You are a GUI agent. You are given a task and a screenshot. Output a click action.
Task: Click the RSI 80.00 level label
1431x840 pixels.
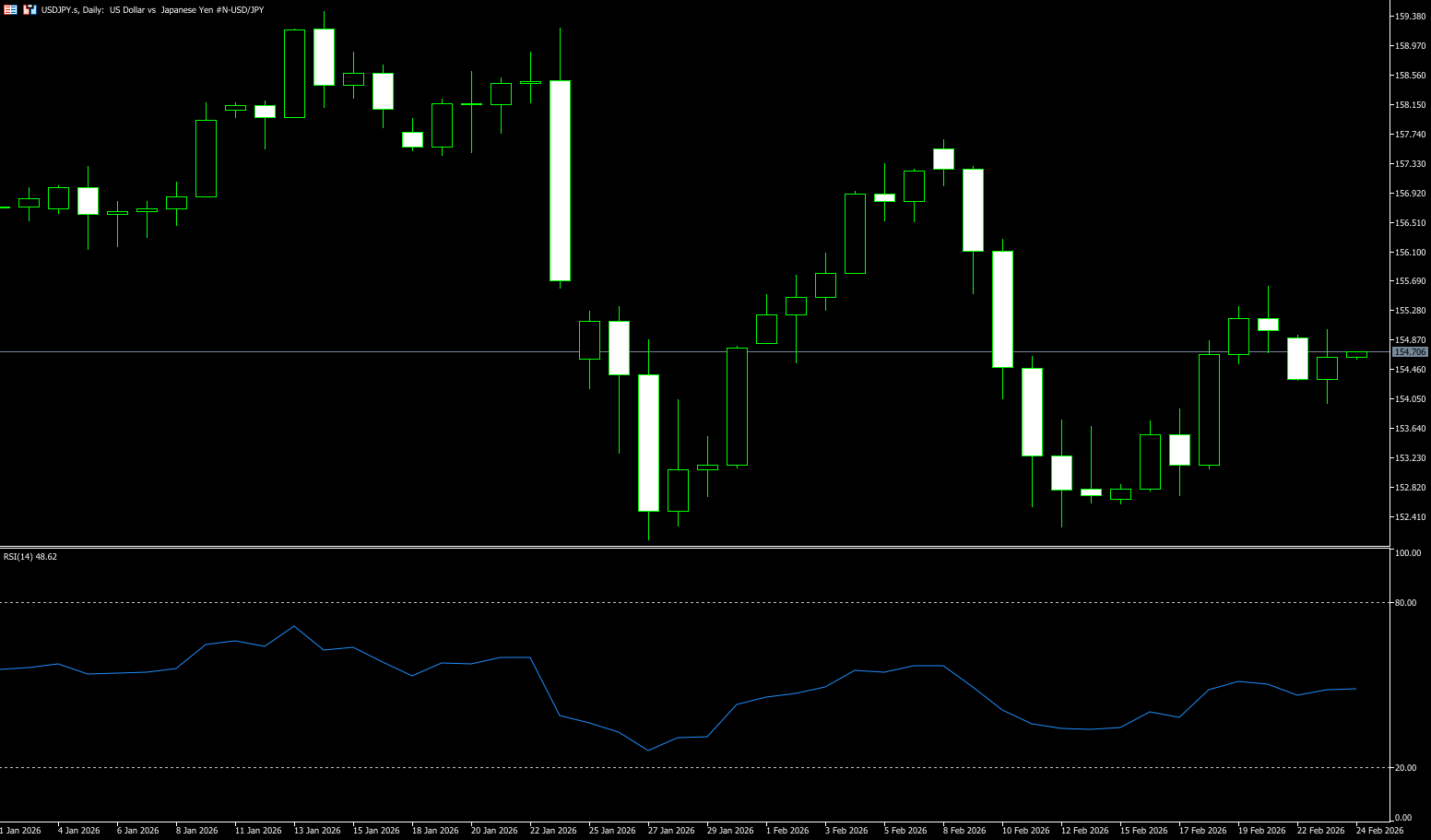(x=1405, y=603)
